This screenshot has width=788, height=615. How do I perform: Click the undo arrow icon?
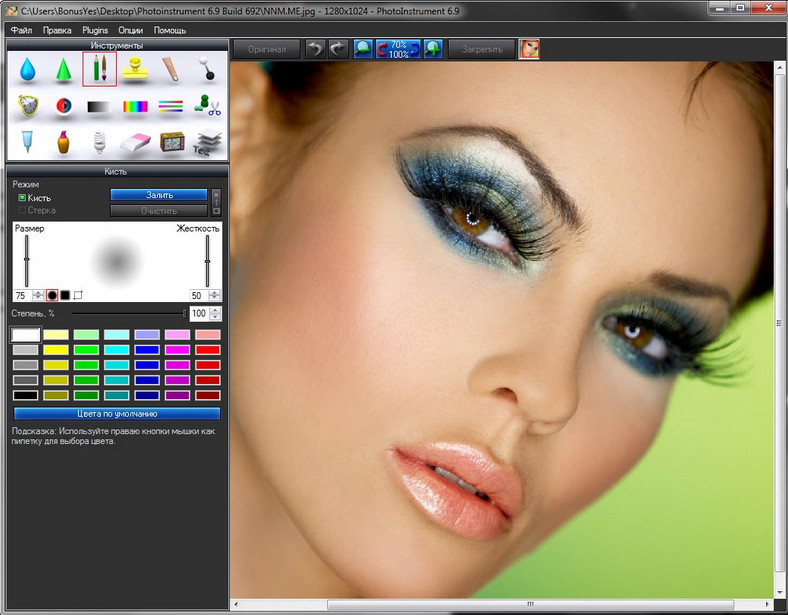click(x=315, y=49)
